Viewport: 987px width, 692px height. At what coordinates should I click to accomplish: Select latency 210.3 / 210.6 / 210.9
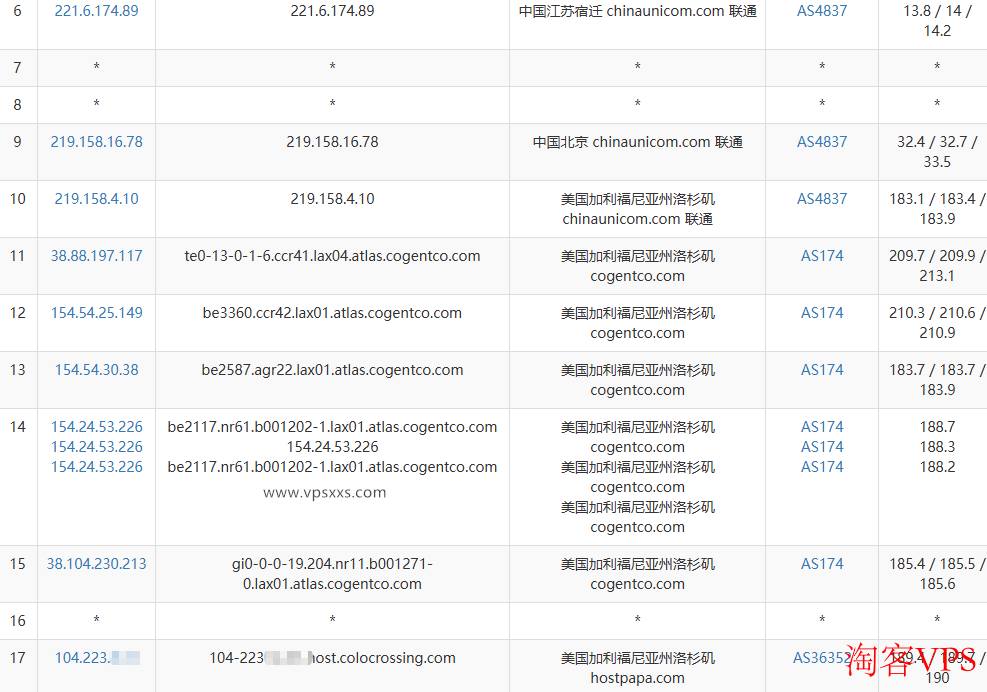click(x=937, y=323)
